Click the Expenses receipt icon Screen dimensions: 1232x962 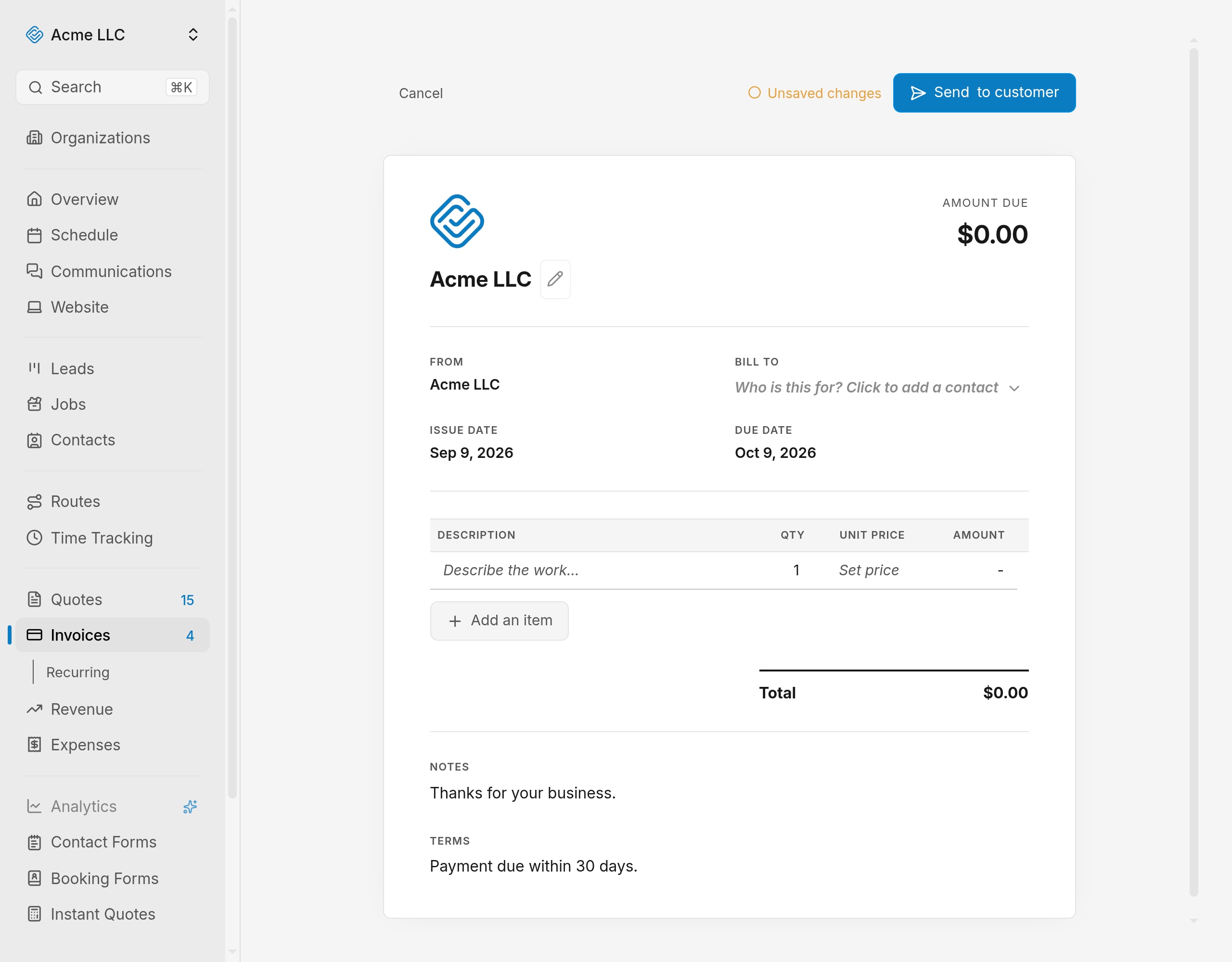click(35, 744)
